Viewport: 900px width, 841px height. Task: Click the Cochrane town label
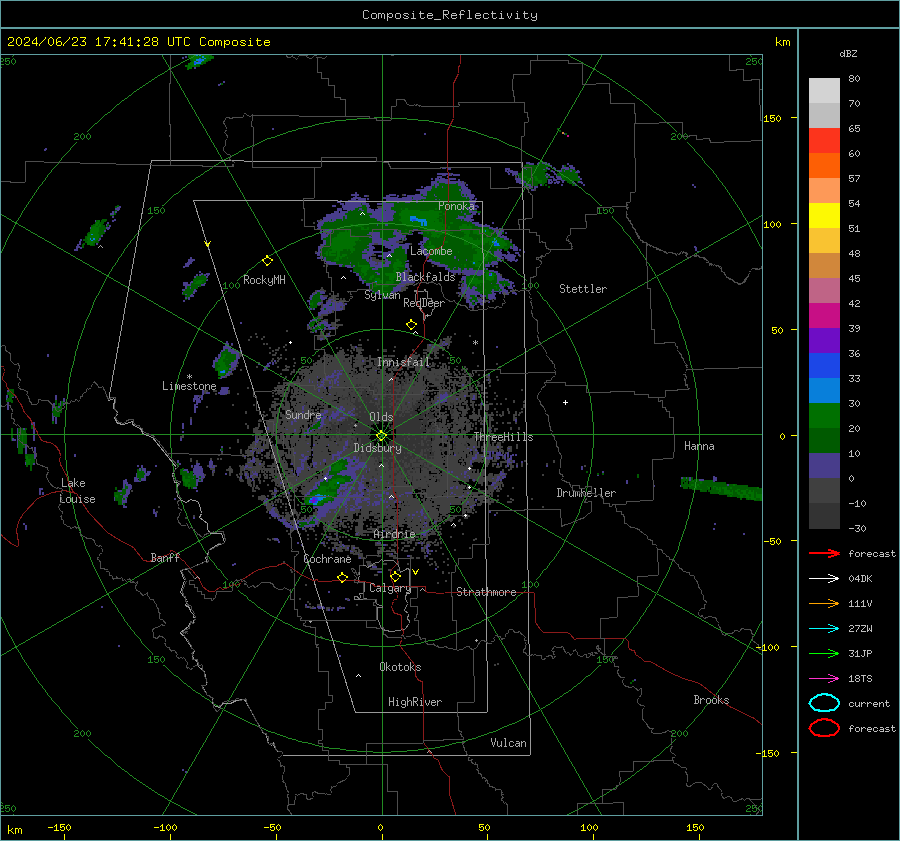[x=327, y=559]
